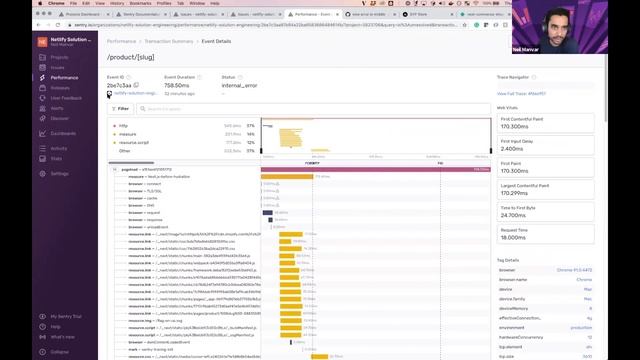Click the span minimap overview
This screenshot has height=360, width=640.
point(376,135)
